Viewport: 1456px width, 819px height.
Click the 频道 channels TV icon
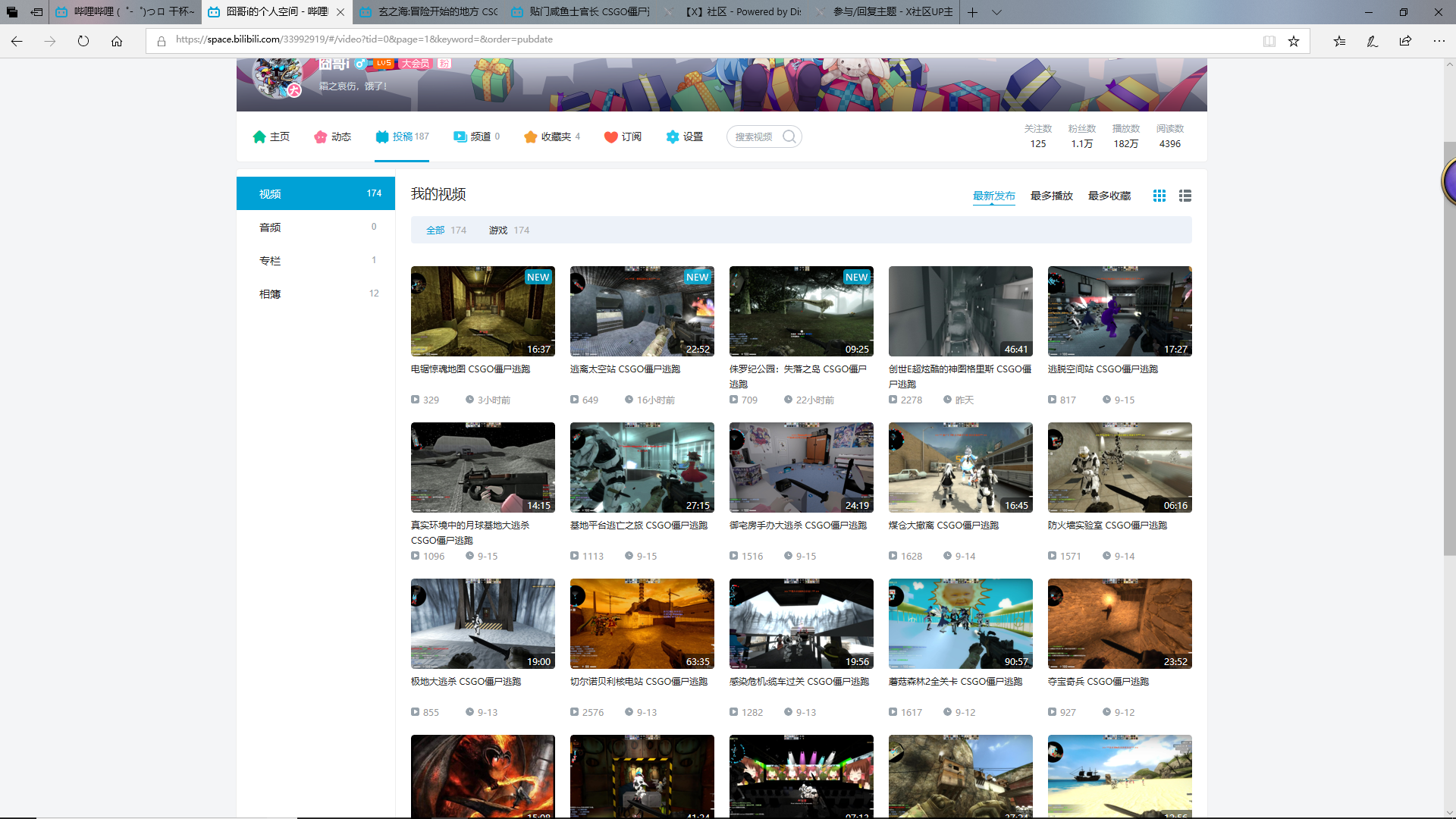pos(460,136)
